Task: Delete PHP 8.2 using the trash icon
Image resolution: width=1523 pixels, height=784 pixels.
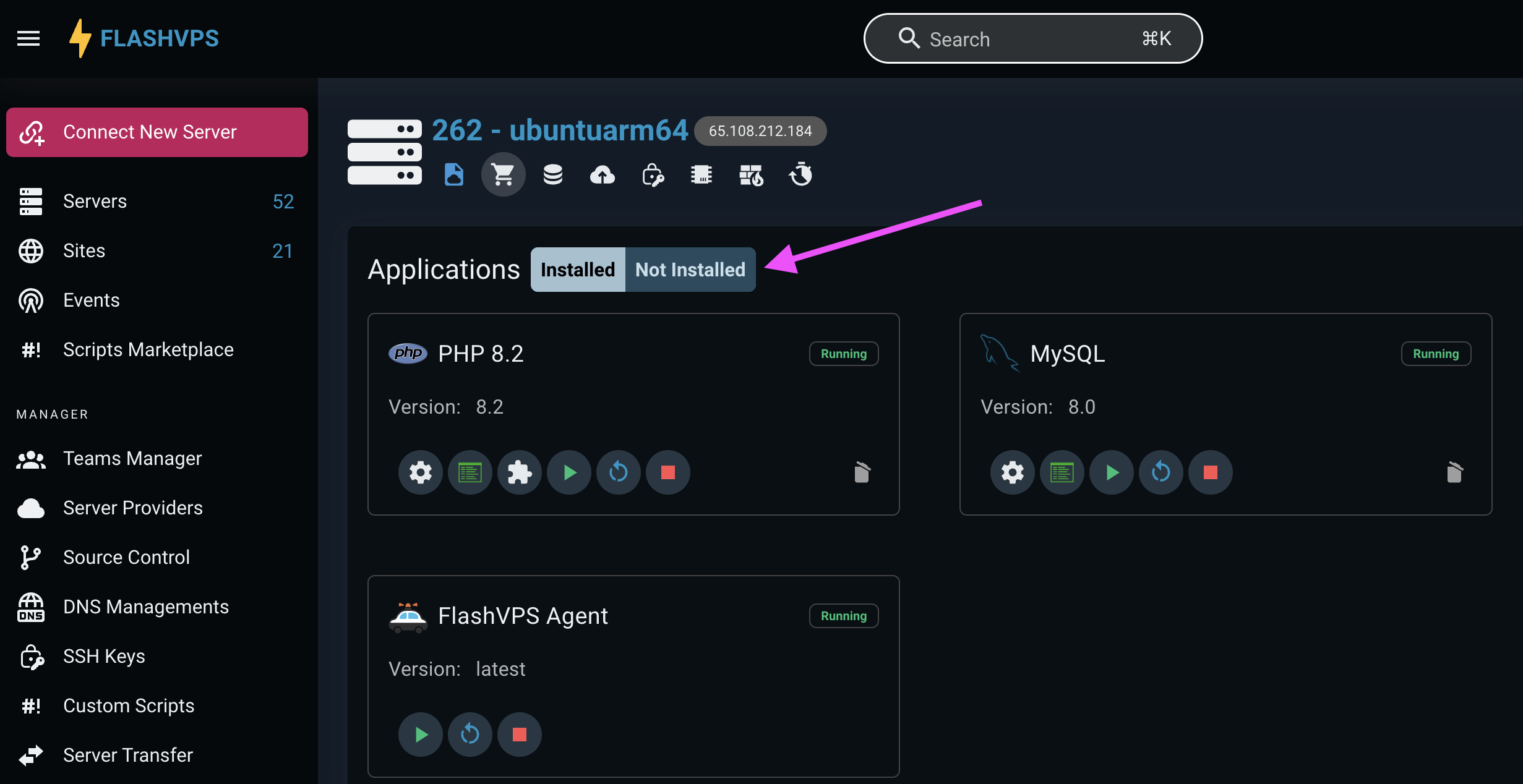Action: click(x=862, y=472)
